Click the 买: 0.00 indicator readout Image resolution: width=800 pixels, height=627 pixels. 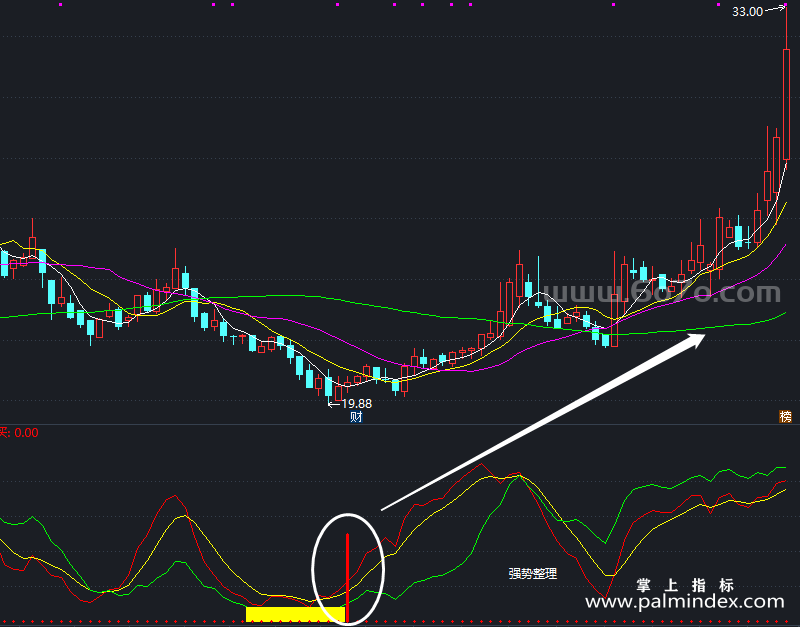19,433
